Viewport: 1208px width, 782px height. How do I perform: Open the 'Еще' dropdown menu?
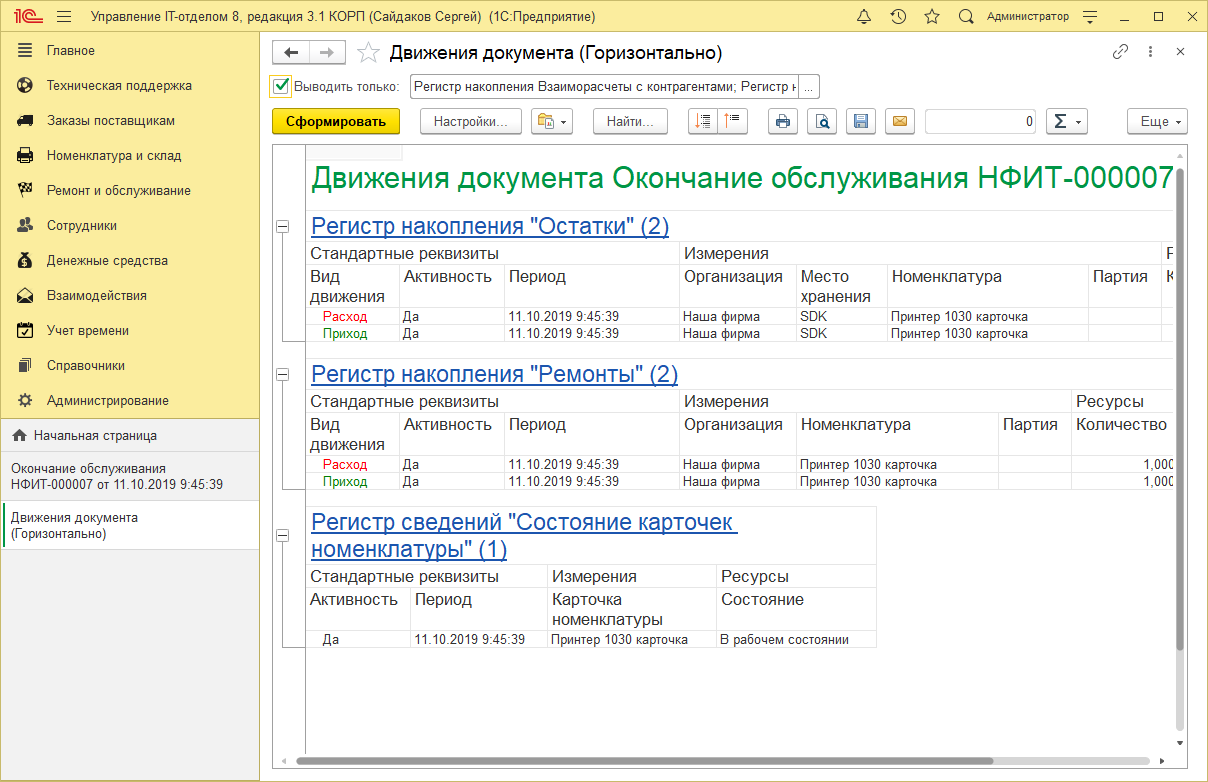(x=1156, y=121)
